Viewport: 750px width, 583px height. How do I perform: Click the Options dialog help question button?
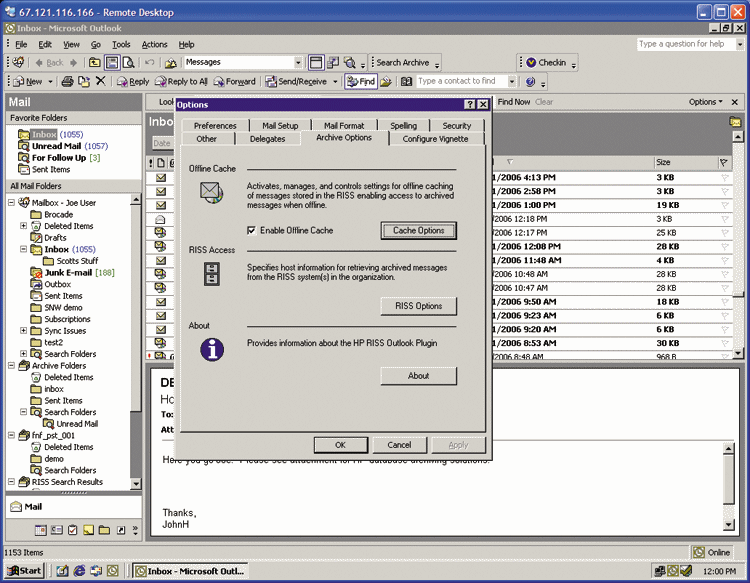(470, 104)
